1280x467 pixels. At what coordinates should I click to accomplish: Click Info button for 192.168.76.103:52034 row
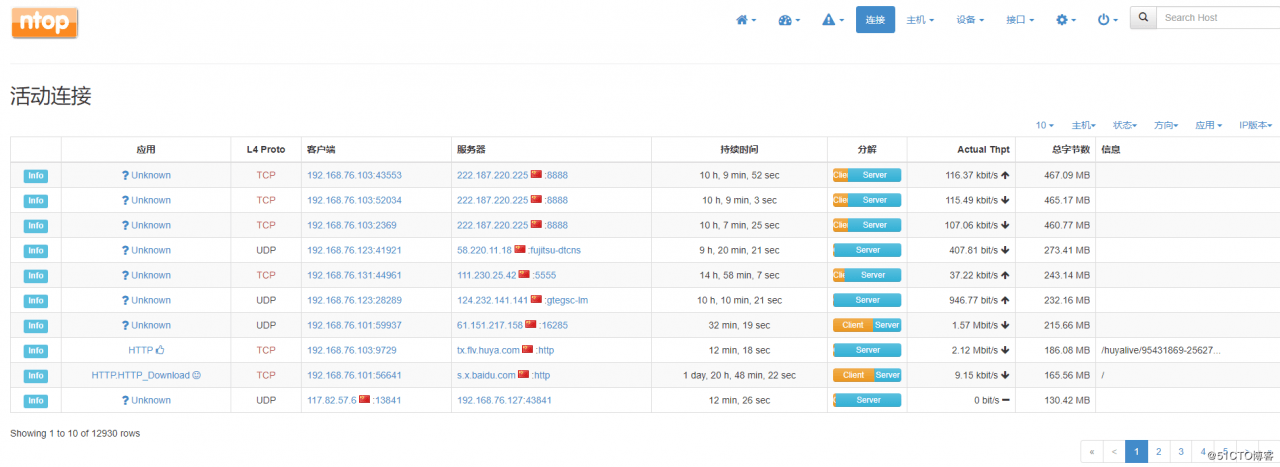click(36, 200)
